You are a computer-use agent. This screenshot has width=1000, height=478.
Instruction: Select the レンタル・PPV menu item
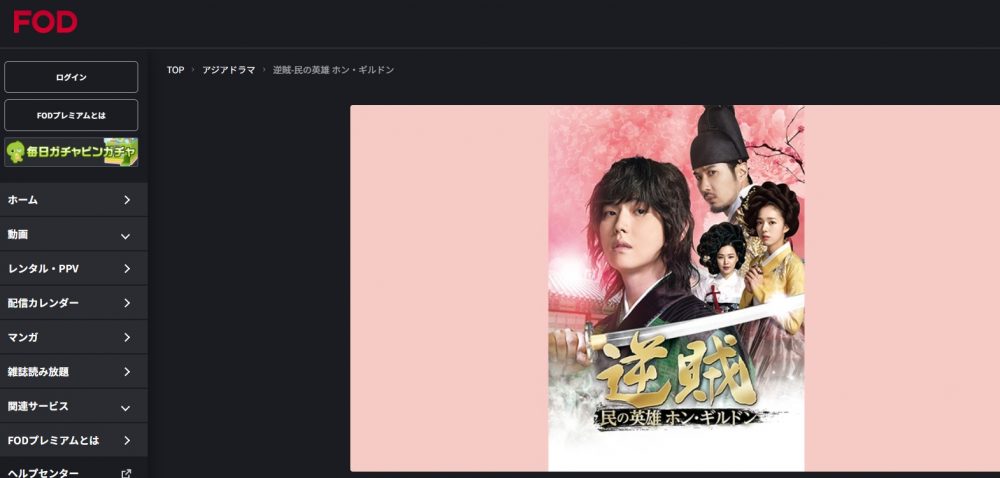click(73, 269)
